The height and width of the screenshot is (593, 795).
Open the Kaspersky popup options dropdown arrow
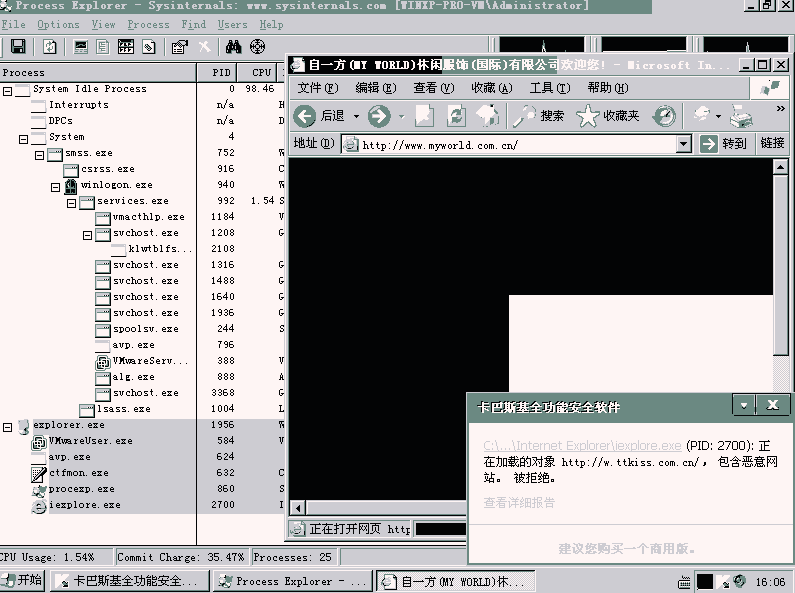coord(744,405)
